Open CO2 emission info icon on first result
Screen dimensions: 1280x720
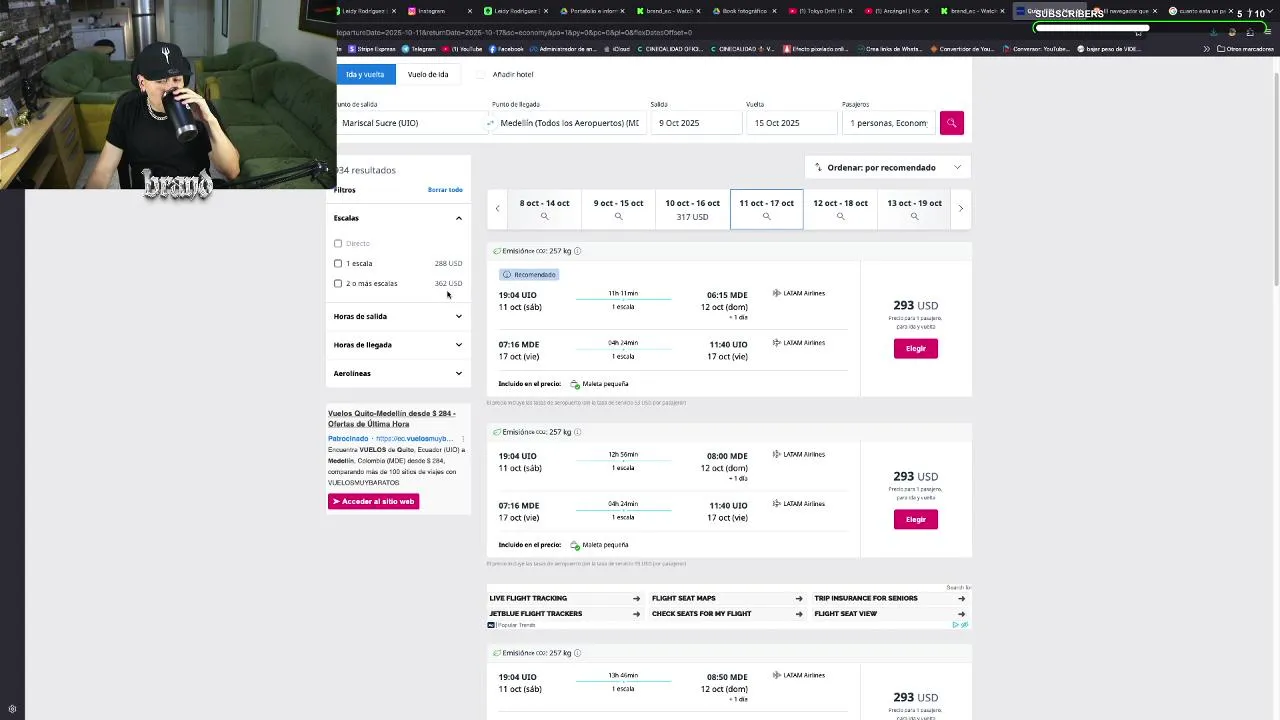(x=577, y=251)
